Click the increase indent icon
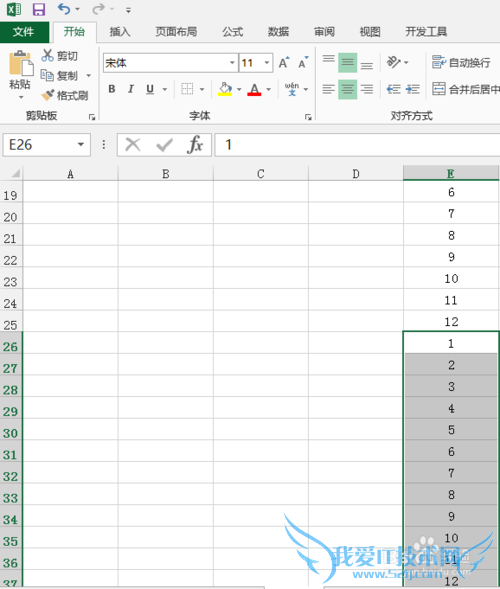This screenshot has width=500, height=589. pos(413,89)
